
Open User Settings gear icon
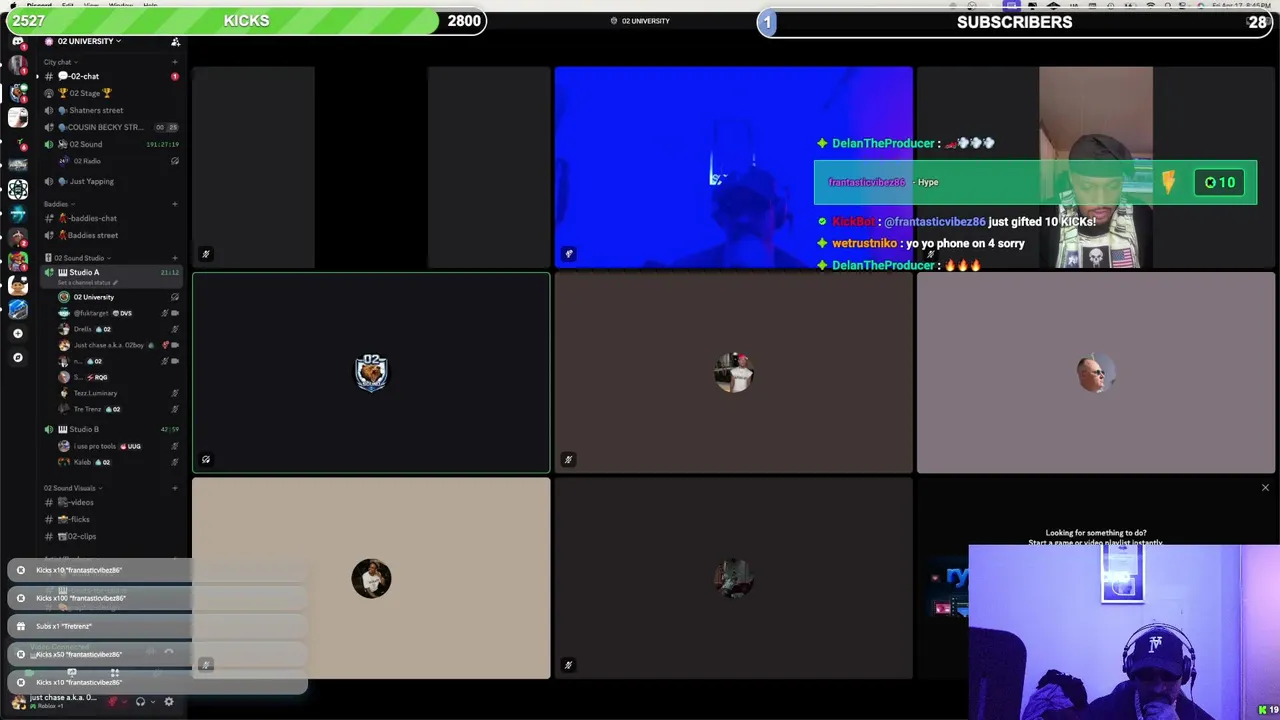168,702
